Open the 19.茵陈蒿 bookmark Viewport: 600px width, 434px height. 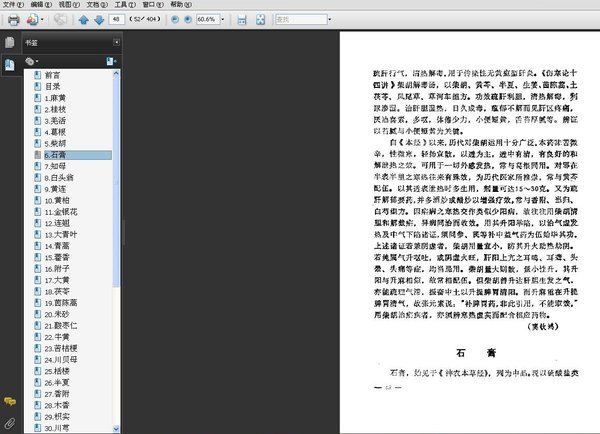pos(61,303)
